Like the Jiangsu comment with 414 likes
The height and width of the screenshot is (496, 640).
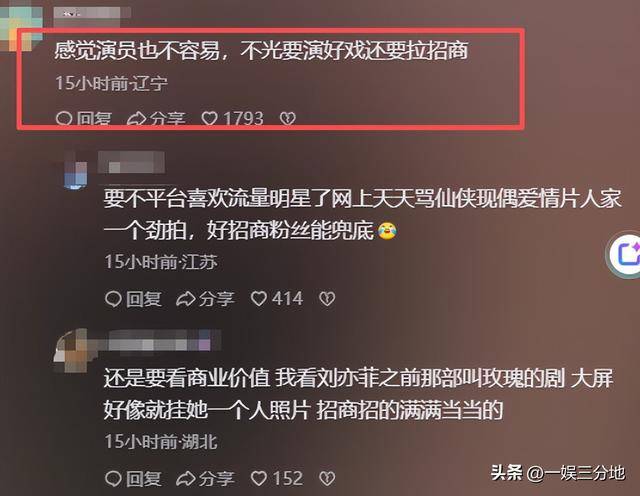point(277,299)
